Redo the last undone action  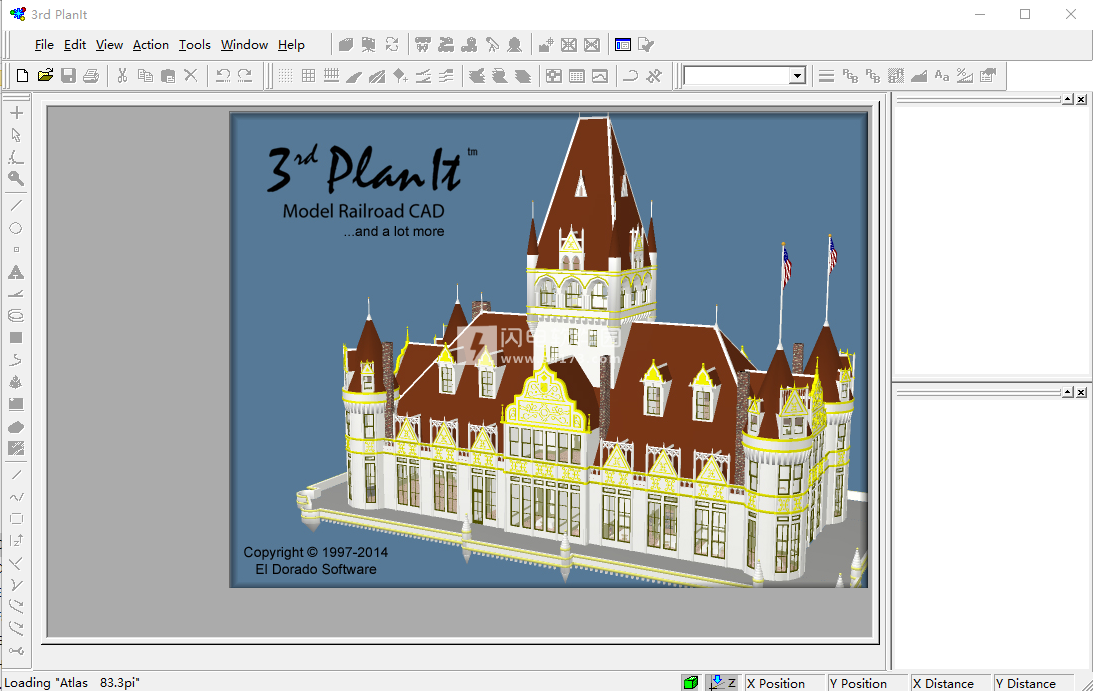pos(245,75)
